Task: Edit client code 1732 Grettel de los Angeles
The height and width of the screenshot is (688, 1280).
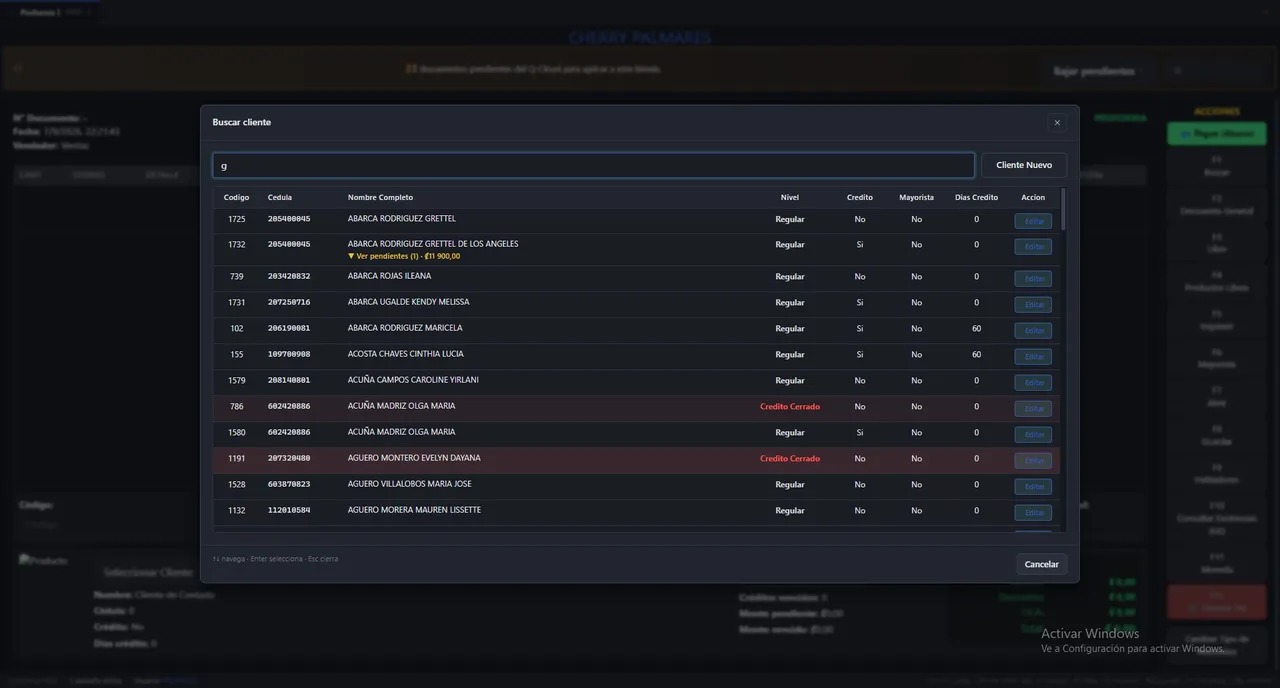Action: (x=1033, y=246)
